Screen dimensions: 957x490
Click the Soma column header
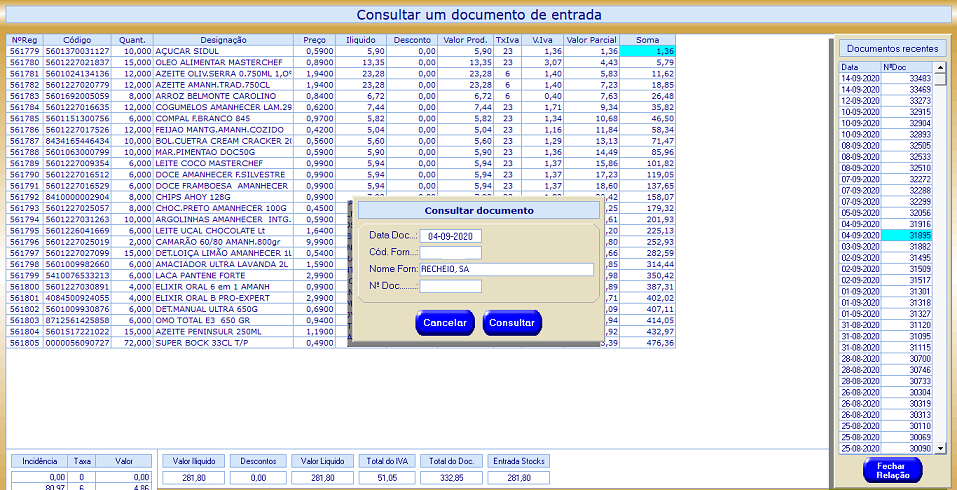point(648,40)
